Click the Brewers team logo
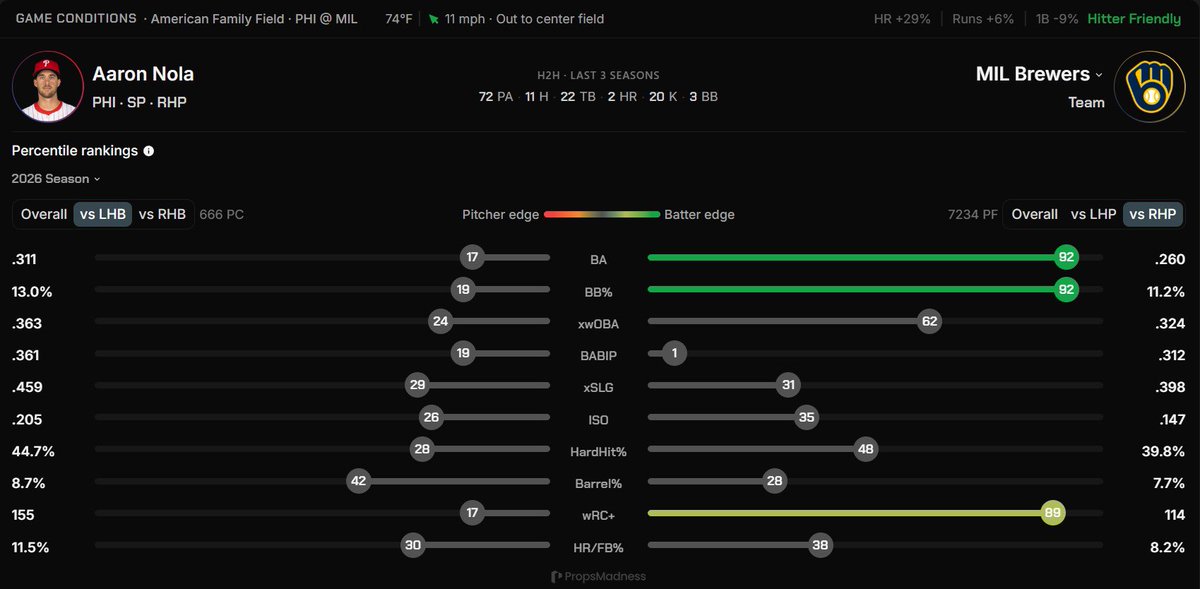1200x589 pixels. (1149, 87)
